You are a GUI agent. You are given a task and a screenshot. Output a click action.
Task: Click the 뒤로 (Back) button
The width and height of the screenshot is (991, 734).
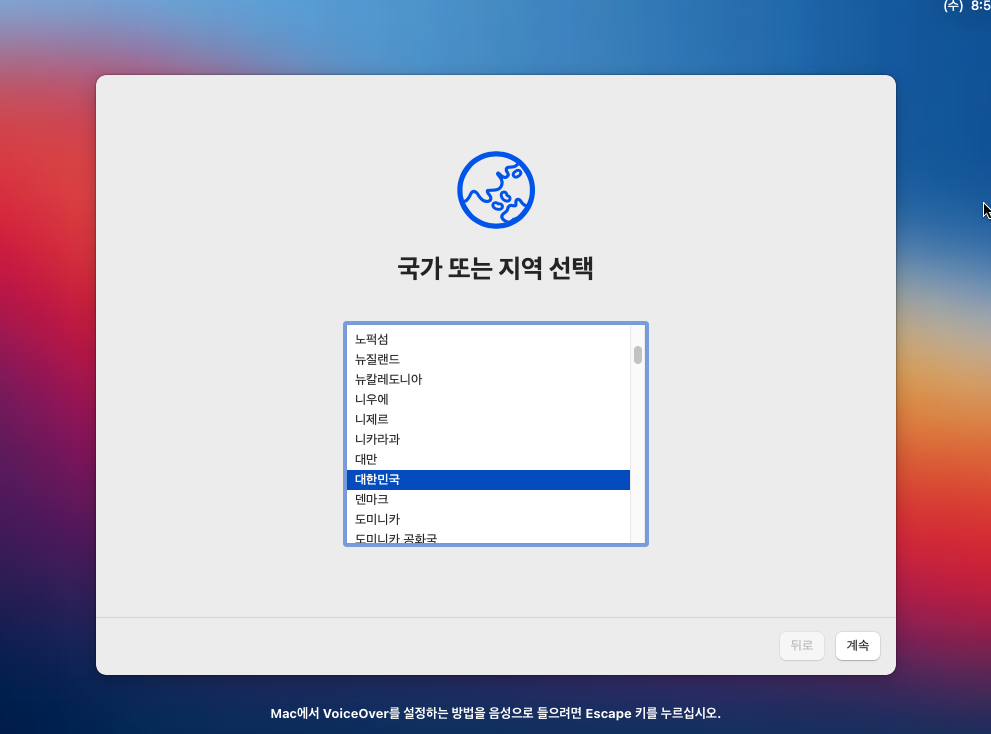[801, 645]
